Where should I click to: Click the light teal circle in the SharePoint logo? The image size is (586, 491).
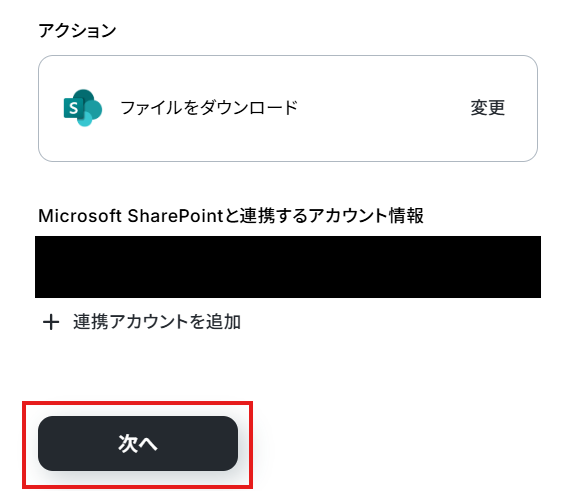click(85, 119)
